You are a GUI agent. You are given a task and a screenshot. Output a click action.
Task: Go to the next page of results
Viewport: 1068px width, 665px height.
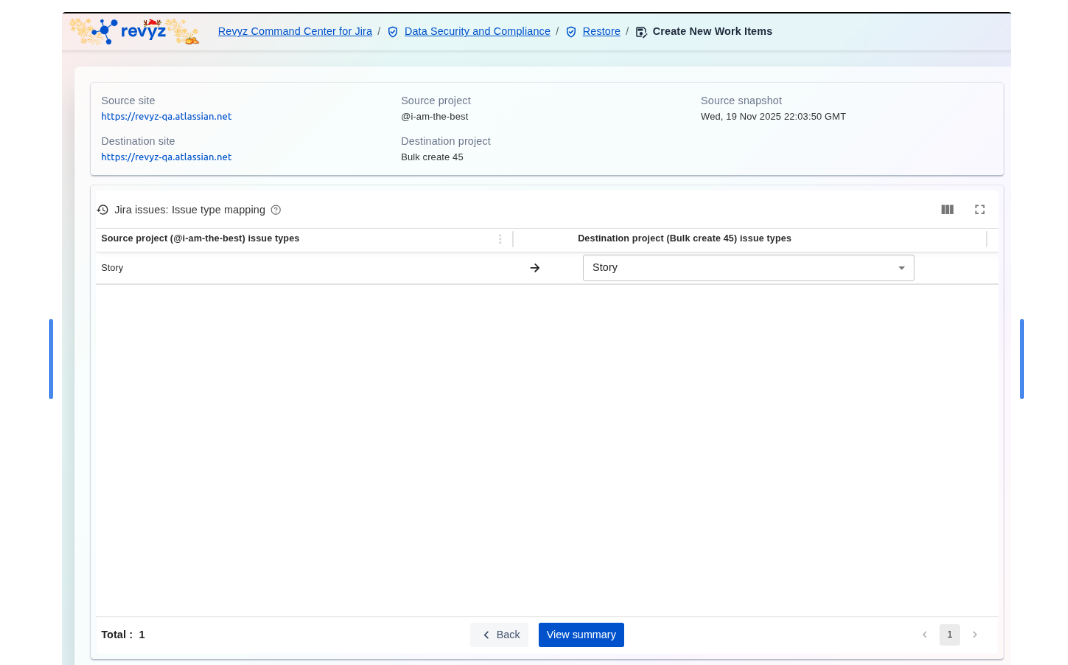click(x=975, y=635)
